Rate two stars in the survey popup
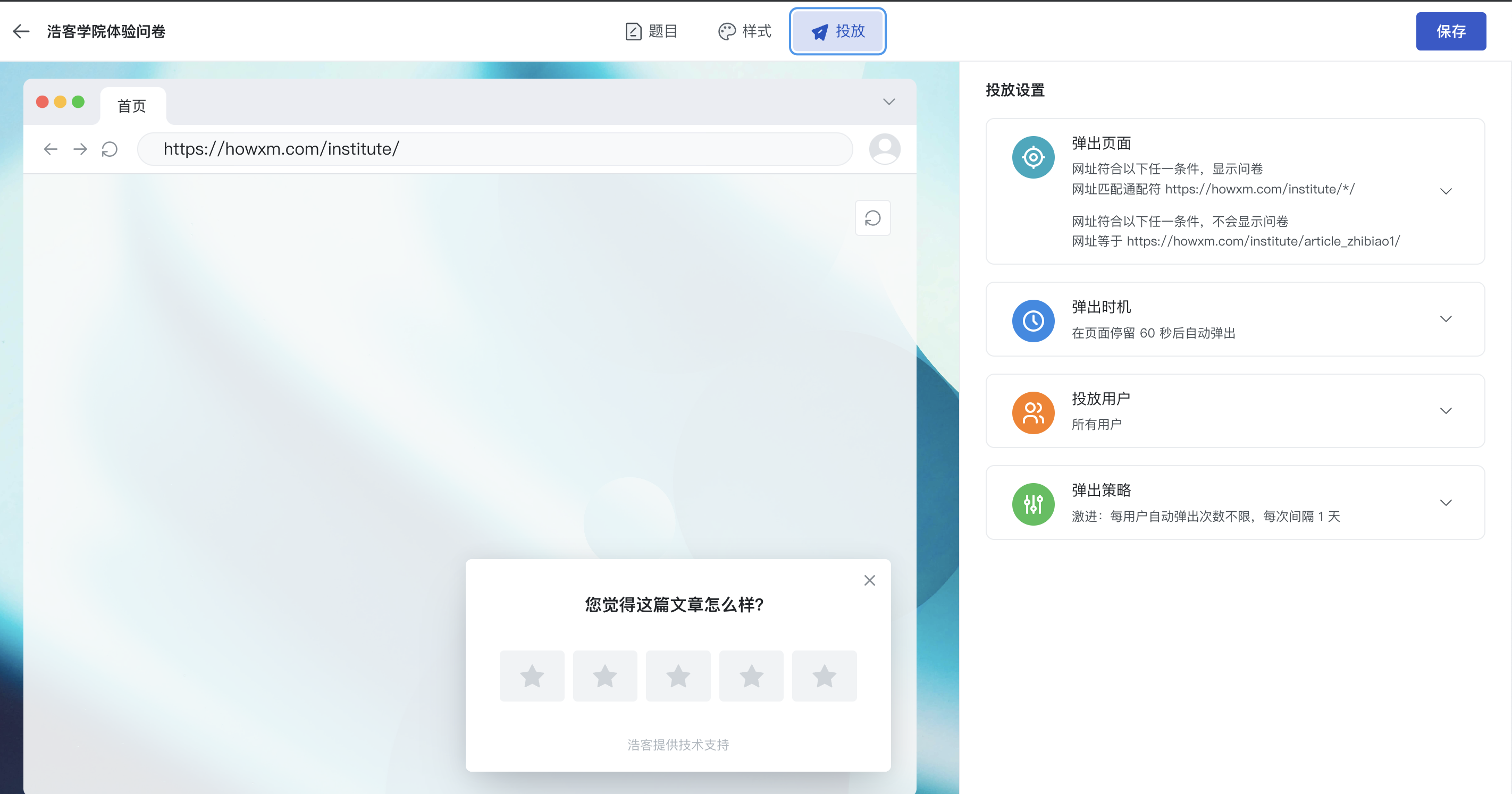Image resolution: width=1512 pixels, height=794 pixels. pyautogui.click(x=604, y=676)
